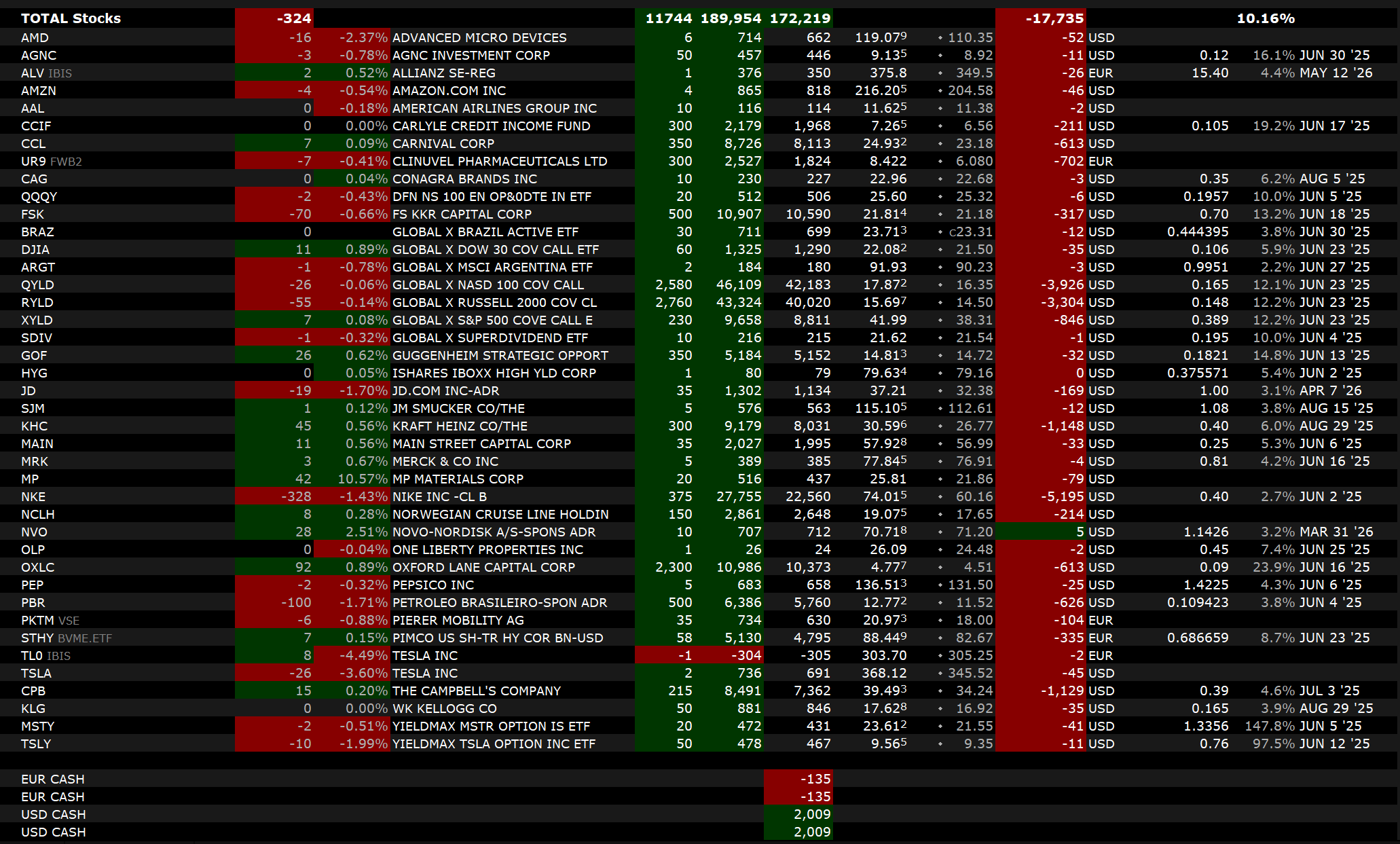Click GUGGENHEIM STRATEGIC OPPORT name
Image resolution: width=1400 pixels, height=844 pixels.
500,355
